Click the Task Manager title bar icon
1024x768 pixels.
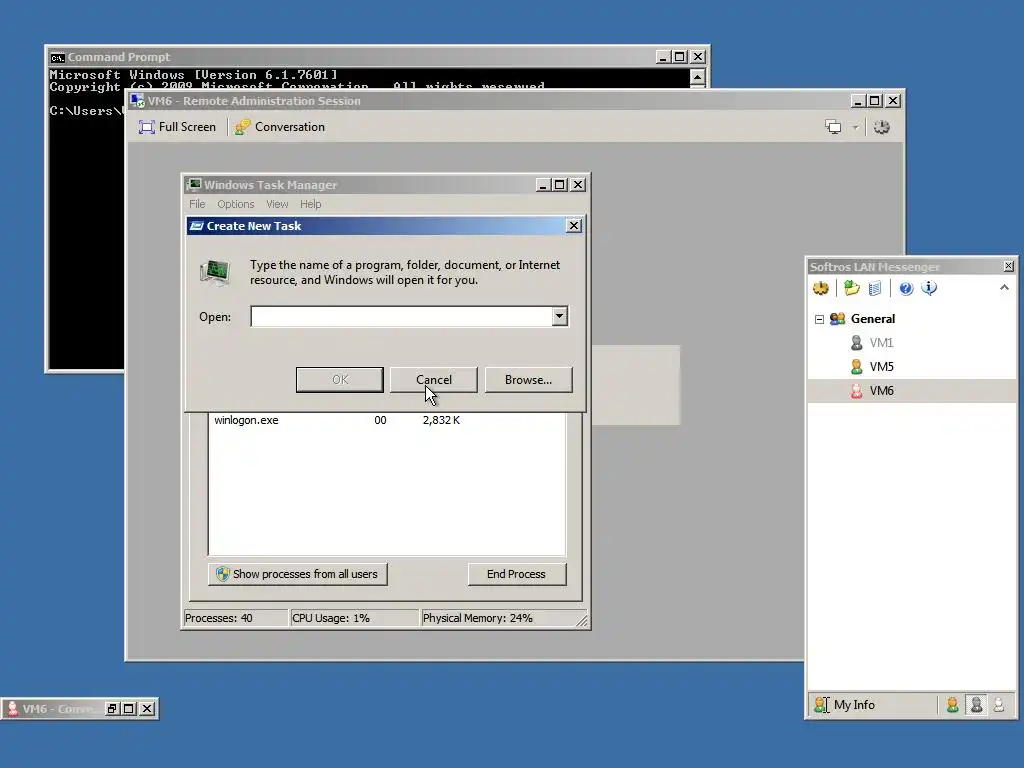(194, 185)
